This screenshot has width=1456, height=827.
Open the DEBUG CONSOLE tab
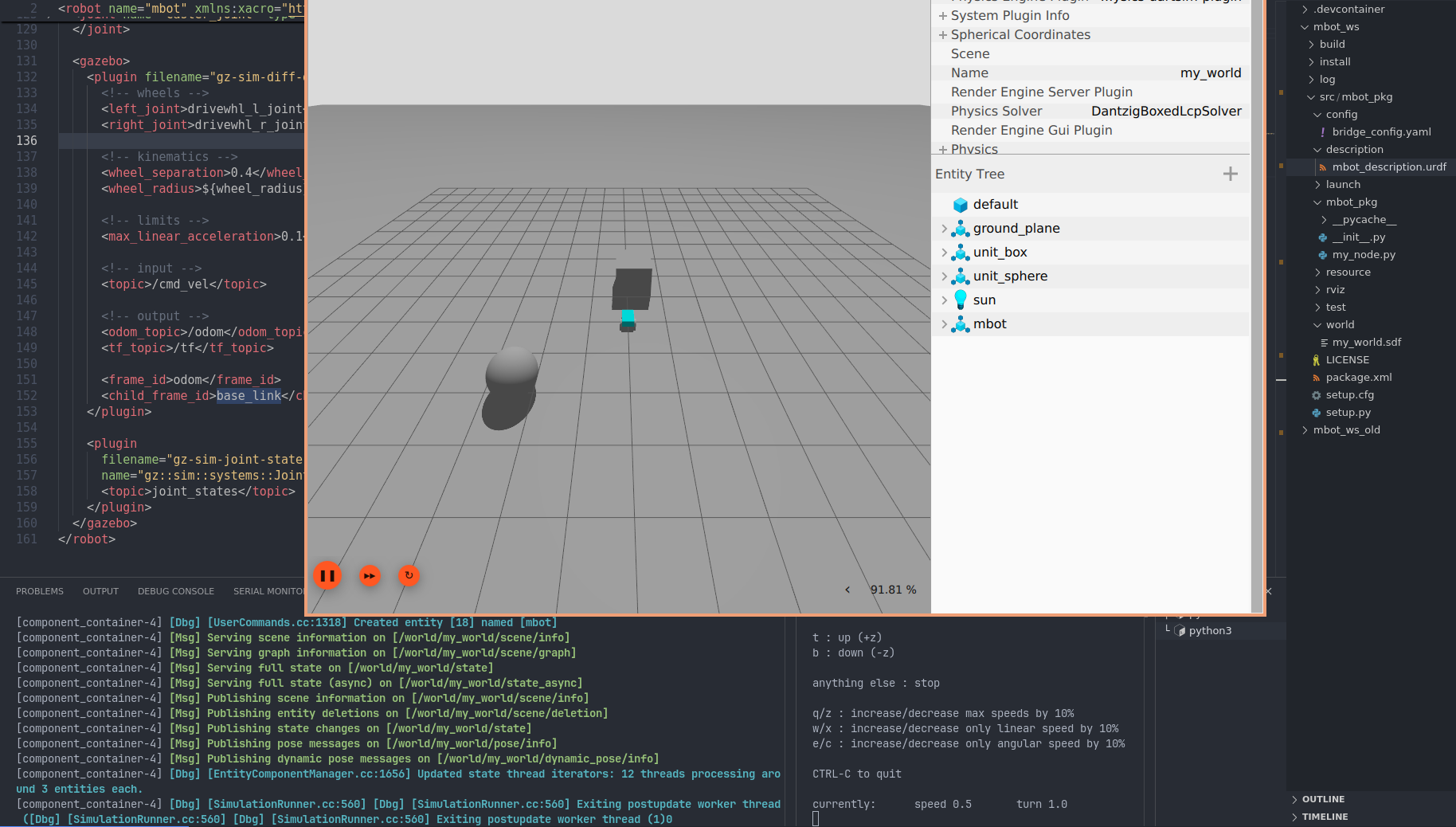point(175,591)
